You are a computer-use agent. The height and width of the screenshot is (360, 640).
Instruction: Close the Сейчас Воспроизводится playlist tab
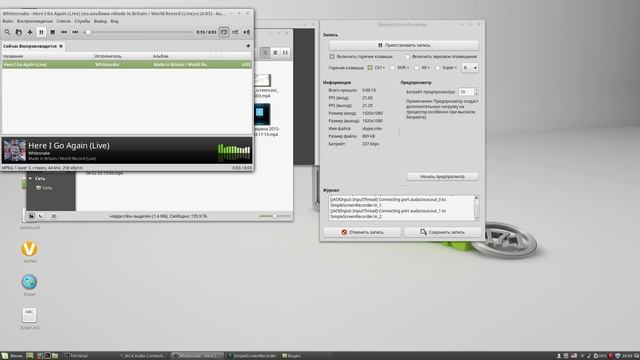tap(61, 46)
